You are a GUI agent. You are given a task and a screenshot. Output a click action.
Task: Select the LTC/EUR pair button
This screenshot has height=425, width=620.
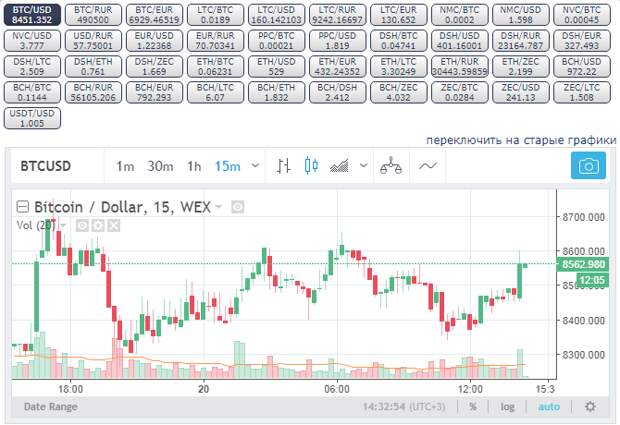(399, 15)
